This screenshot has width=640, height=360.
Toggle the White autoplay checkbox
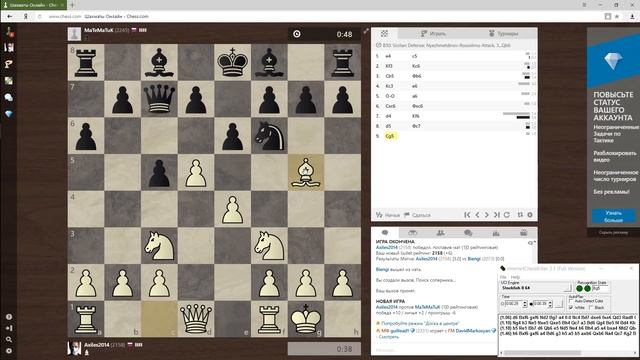(571, 307)
